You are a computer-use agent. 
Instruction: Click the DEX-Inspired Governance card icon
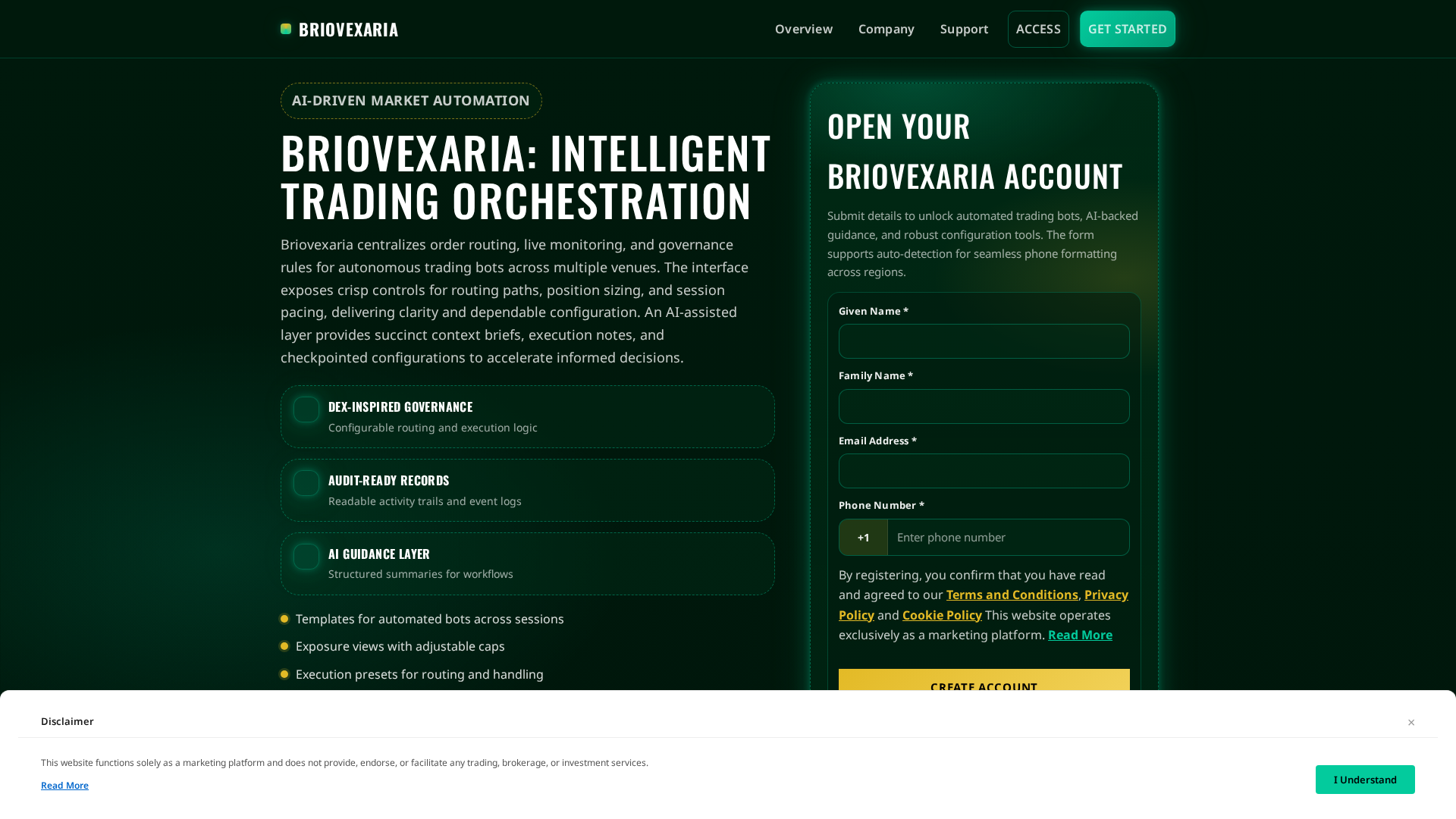[x=306, y=409]
